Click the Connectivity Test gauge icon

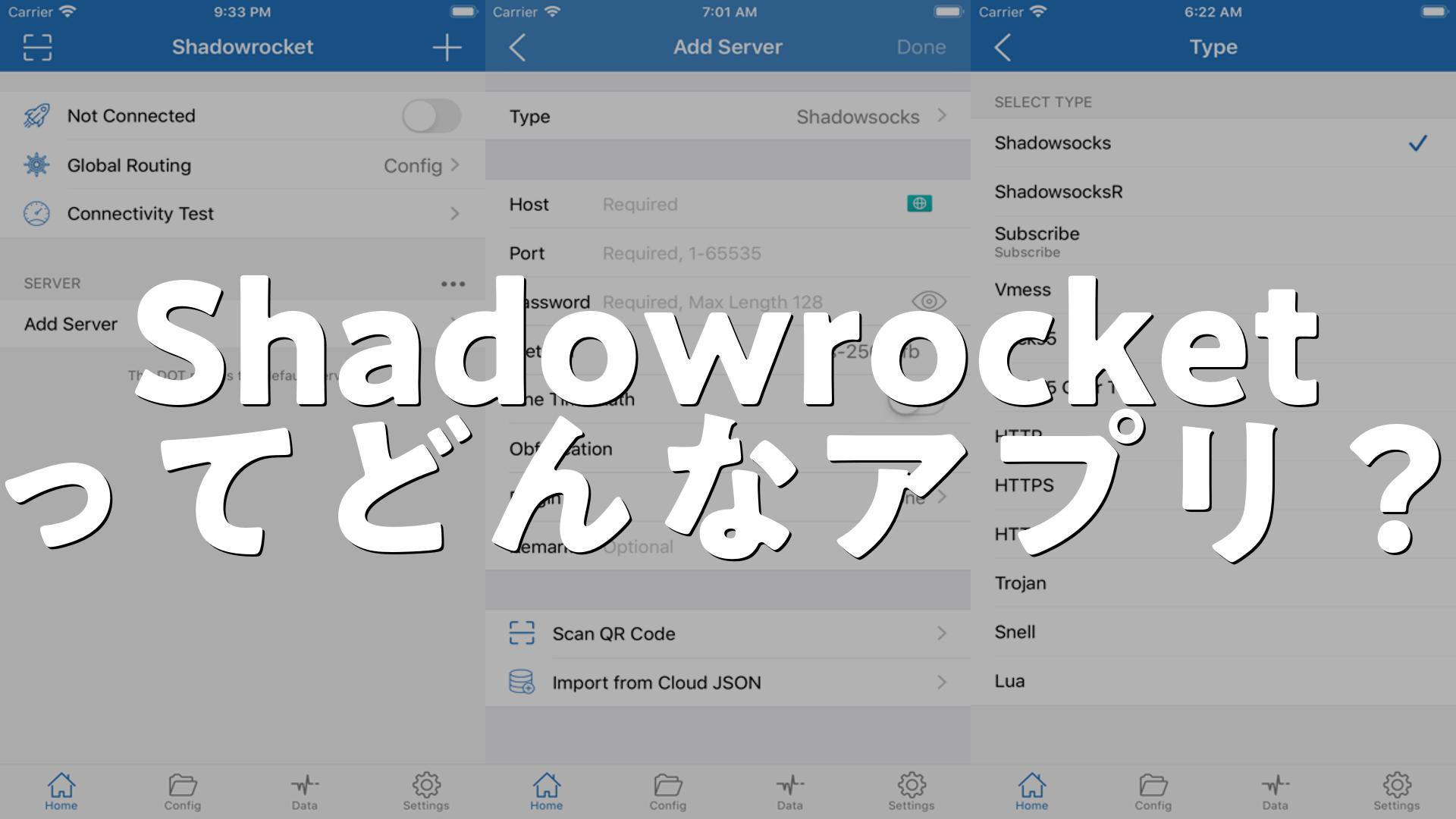[x=36, y=214]
